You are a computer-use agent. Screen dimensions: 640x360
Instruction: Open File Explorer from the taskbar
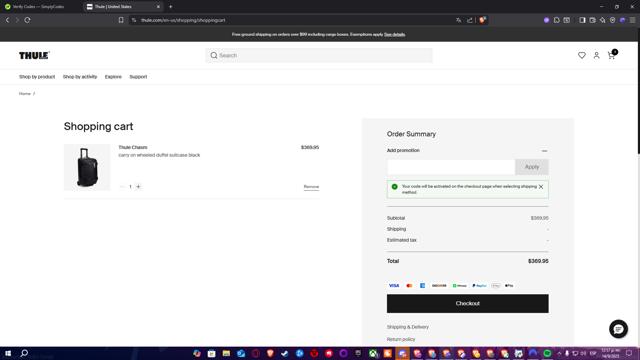226,353
